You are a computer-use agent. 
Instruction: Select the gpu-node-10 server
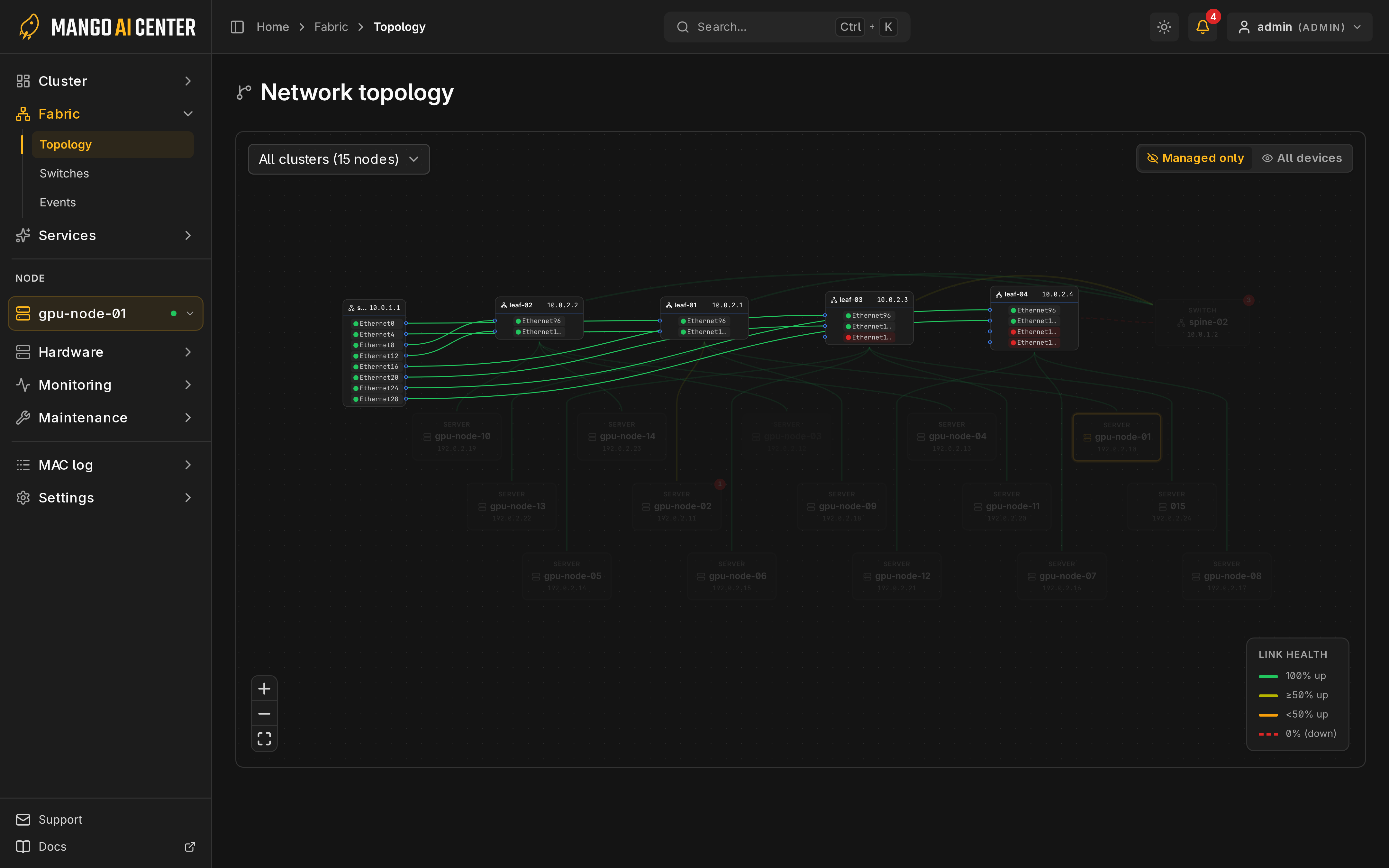457,436
